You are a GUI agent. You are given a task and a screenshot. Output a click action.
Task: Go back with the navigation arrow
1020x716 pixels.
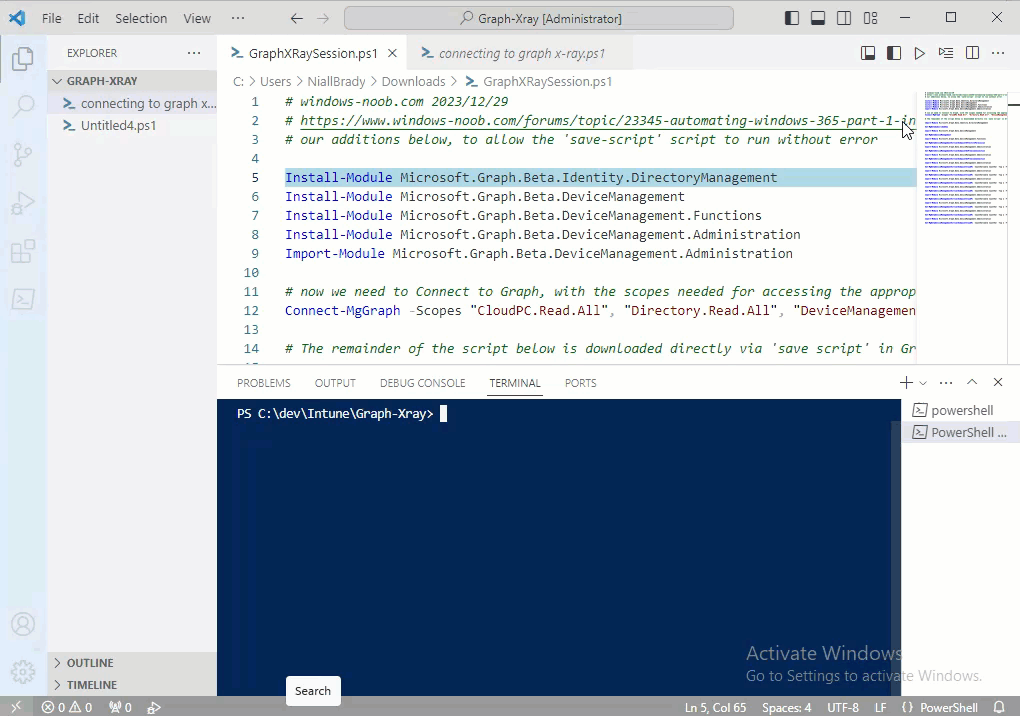tap(297, 19)
